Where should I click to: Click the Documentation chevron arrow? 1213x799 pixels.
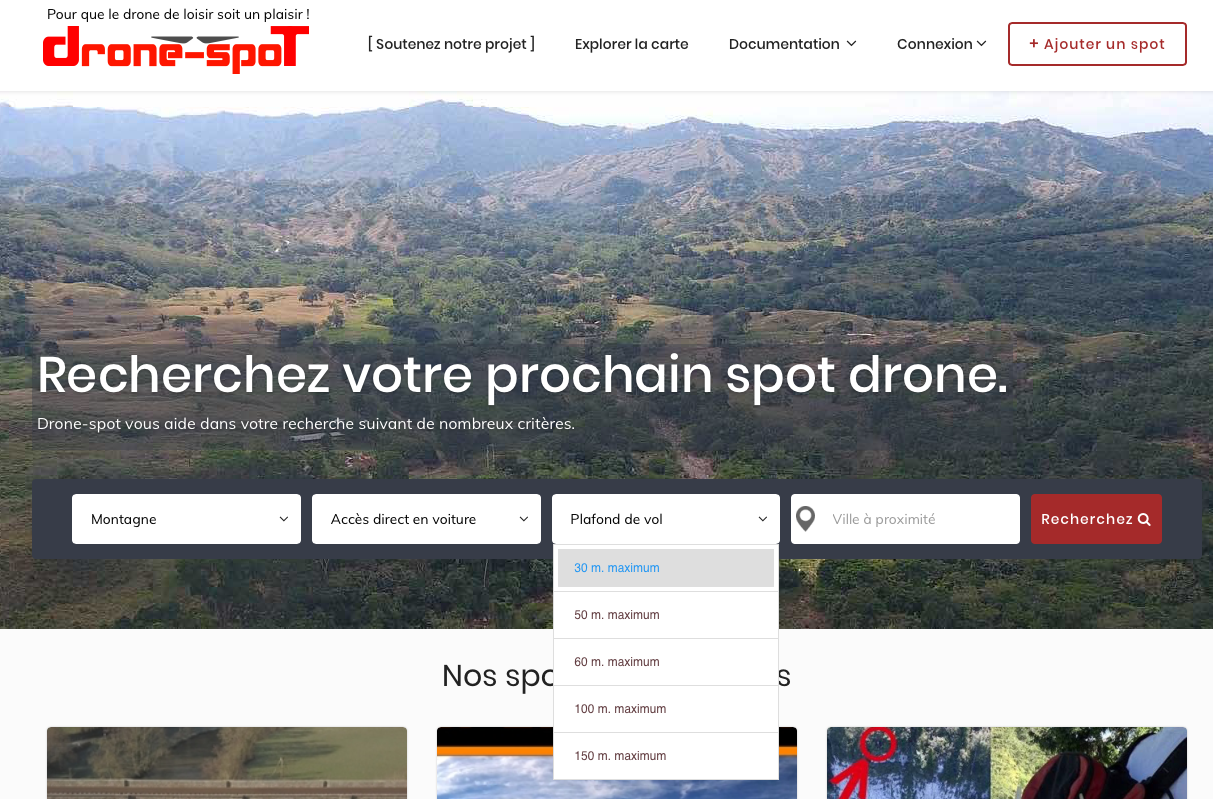(x=851, y=44)
